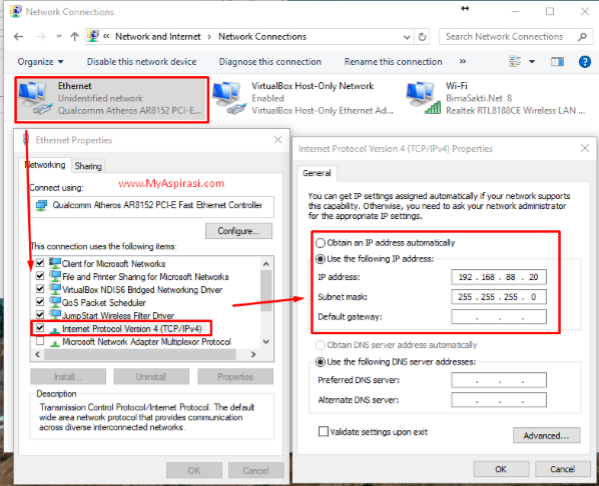This screenshot has height=486, width=599.
Task: Go up one folder level
Action: [x=74, y=37]
